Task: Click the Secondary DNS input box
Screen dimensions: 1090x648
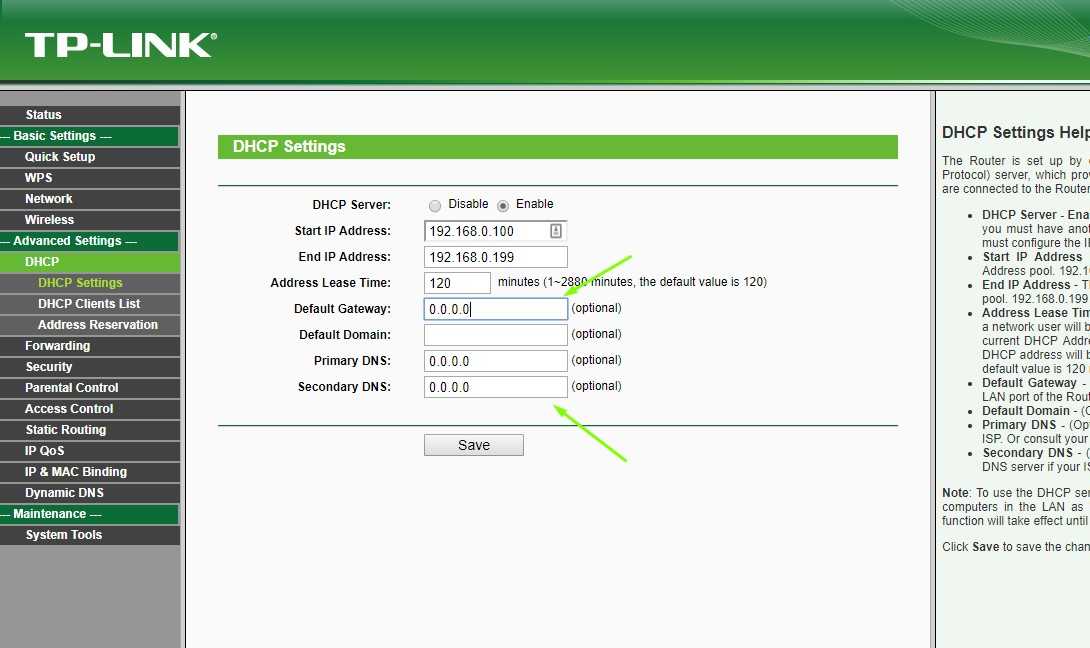Action: pos(495,387)
